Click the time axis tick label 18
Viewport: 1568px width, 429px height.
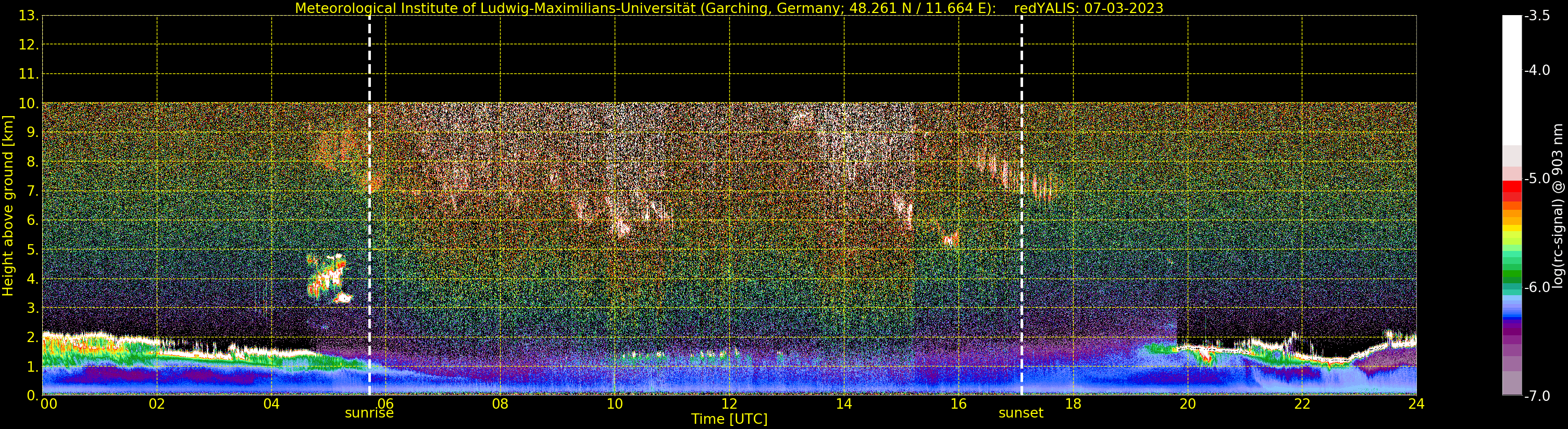coord(1073,404)
